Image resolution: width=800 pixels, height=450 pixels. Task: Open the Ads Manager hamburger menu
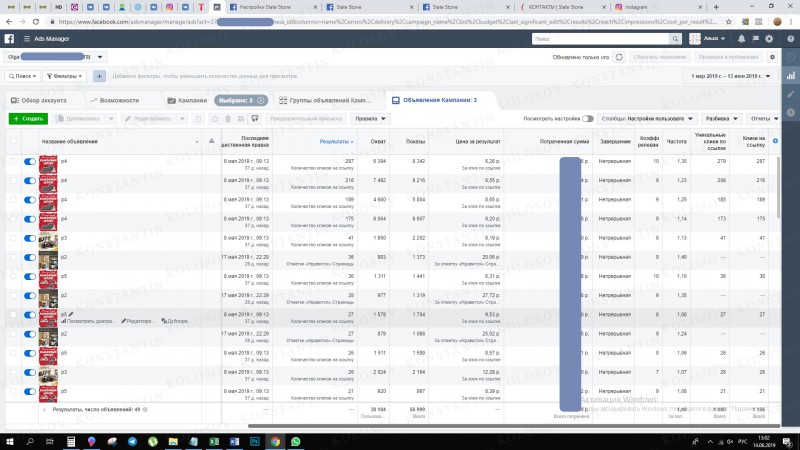(27, 39)
